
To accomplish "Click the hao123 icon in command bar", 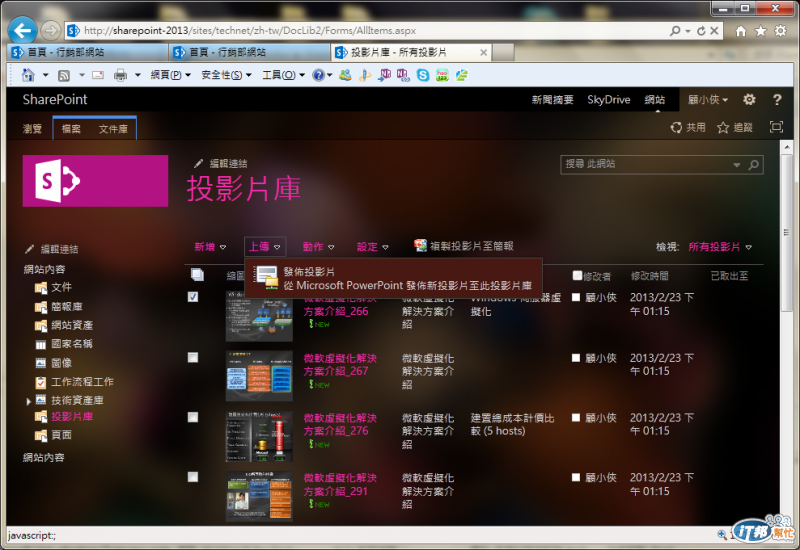I will (x=442, y=76).
